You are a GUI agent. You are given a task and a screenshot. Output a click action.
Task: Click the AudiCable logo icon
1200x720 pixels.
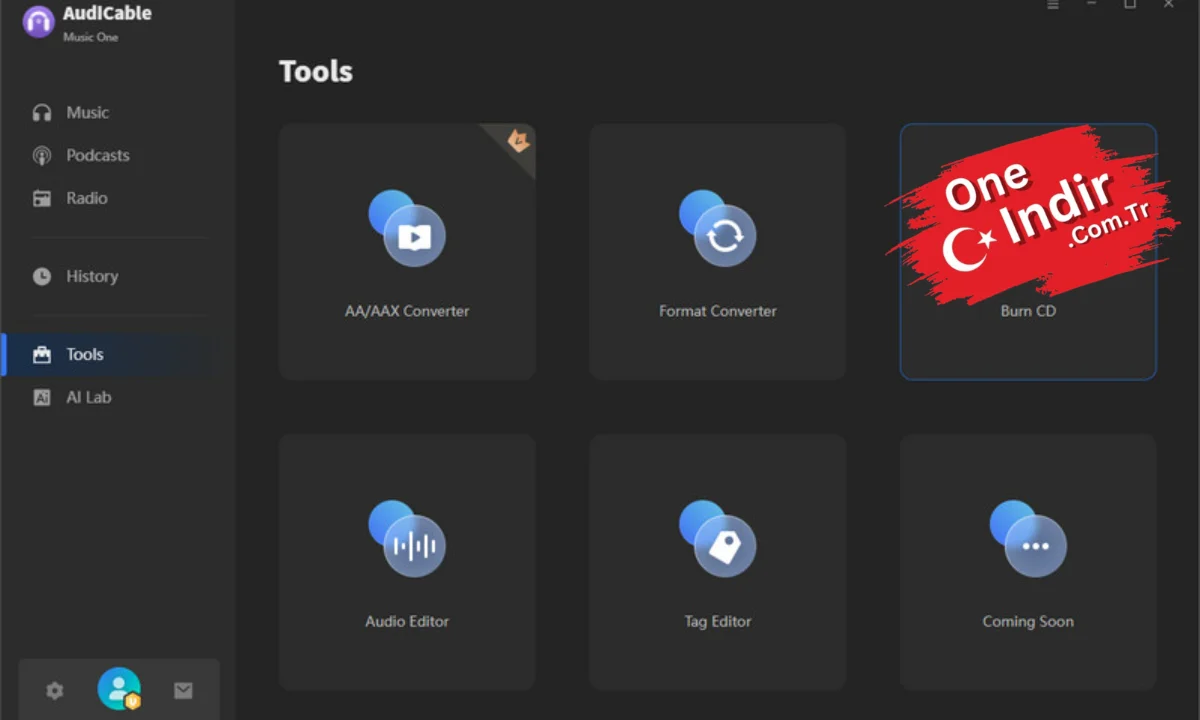click(x=38, y=21)
